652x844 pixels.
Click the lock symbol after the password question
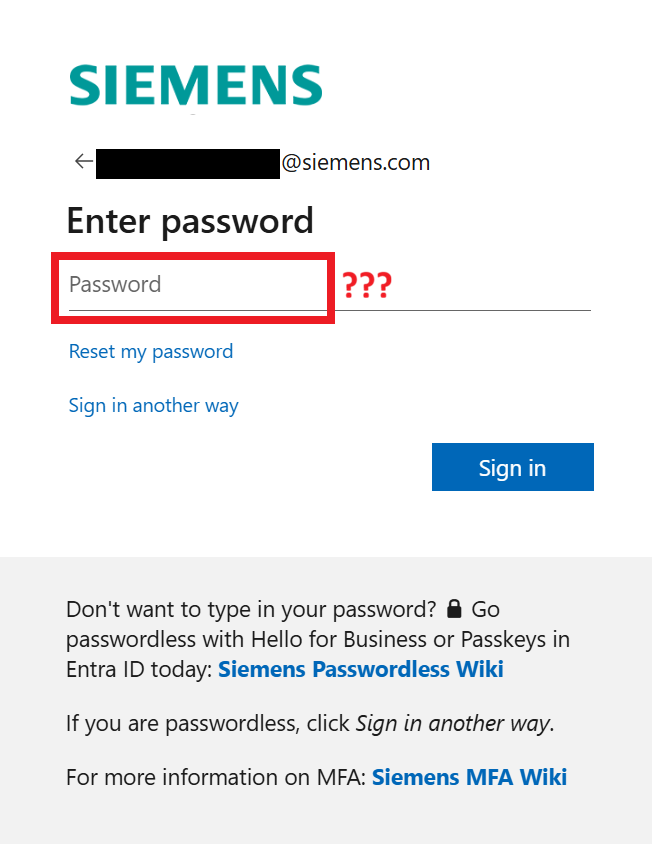tap(455, 609)
